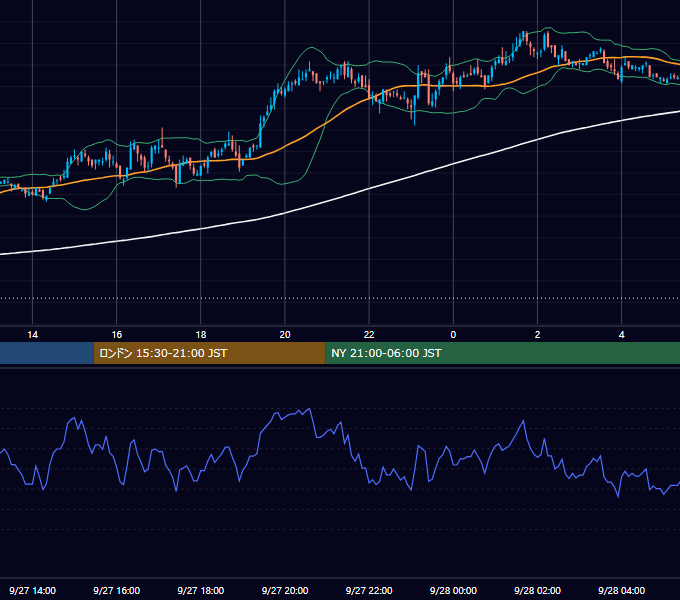This screenshot has height=600, width=680.
Task: Click hour label 0 on price chart axis
Action: tap(453, 335)
